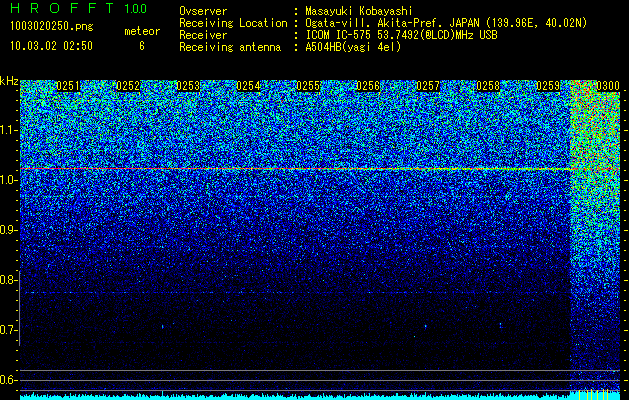The image size is (629, 400).
Task: Click the 'meteor' label
Action: point(142,31)
